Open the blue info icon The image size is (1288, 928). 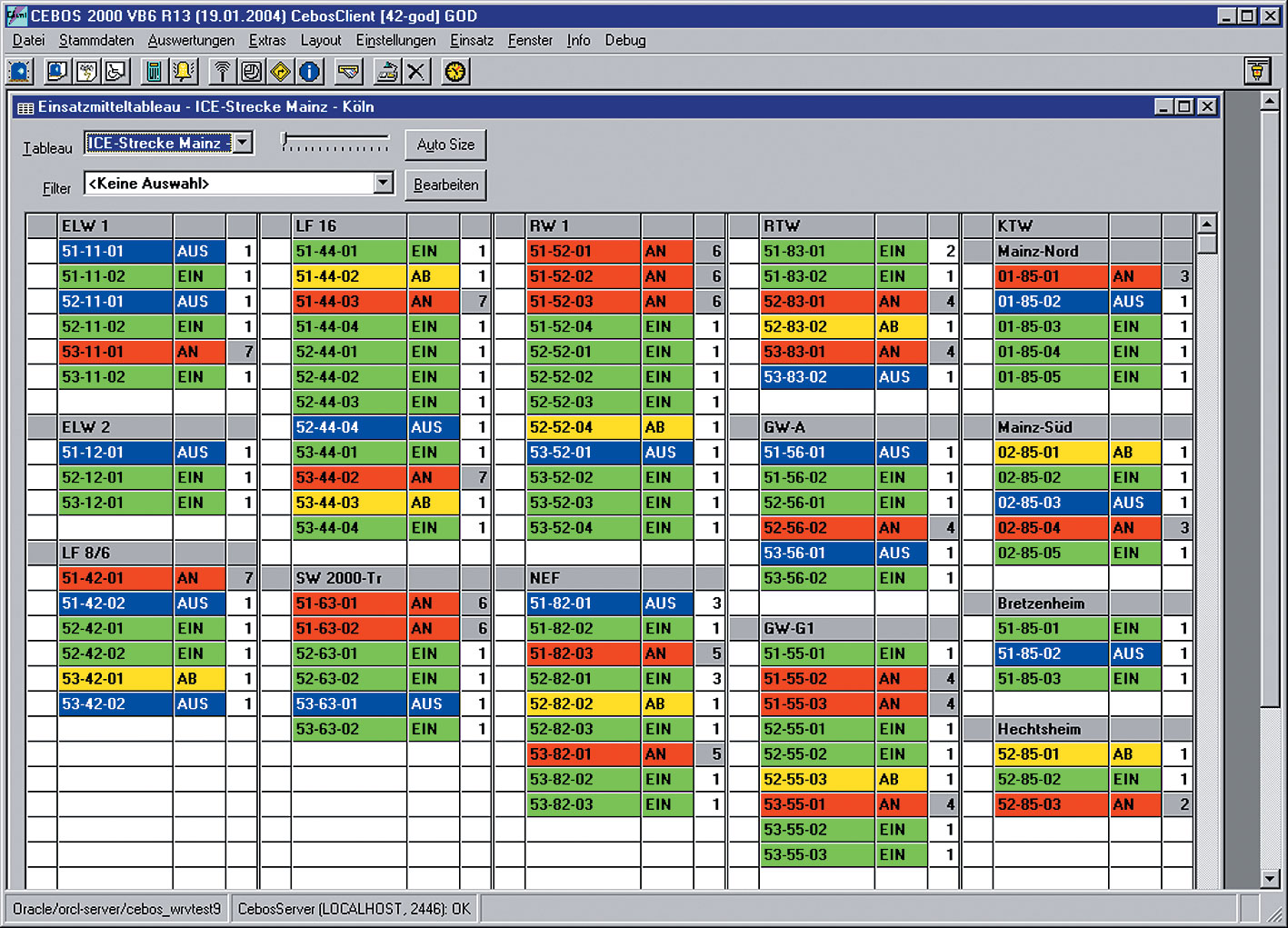310,71
